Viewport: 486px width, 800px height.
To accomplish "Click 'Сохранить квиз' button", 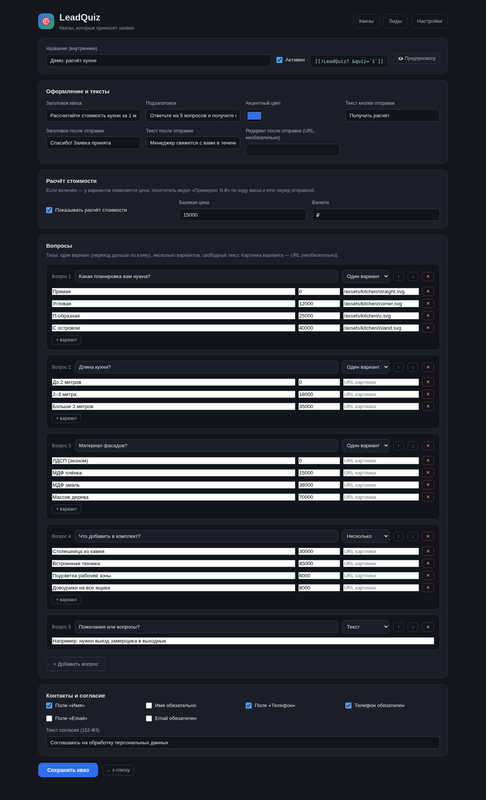I will [x=68, y=770].
